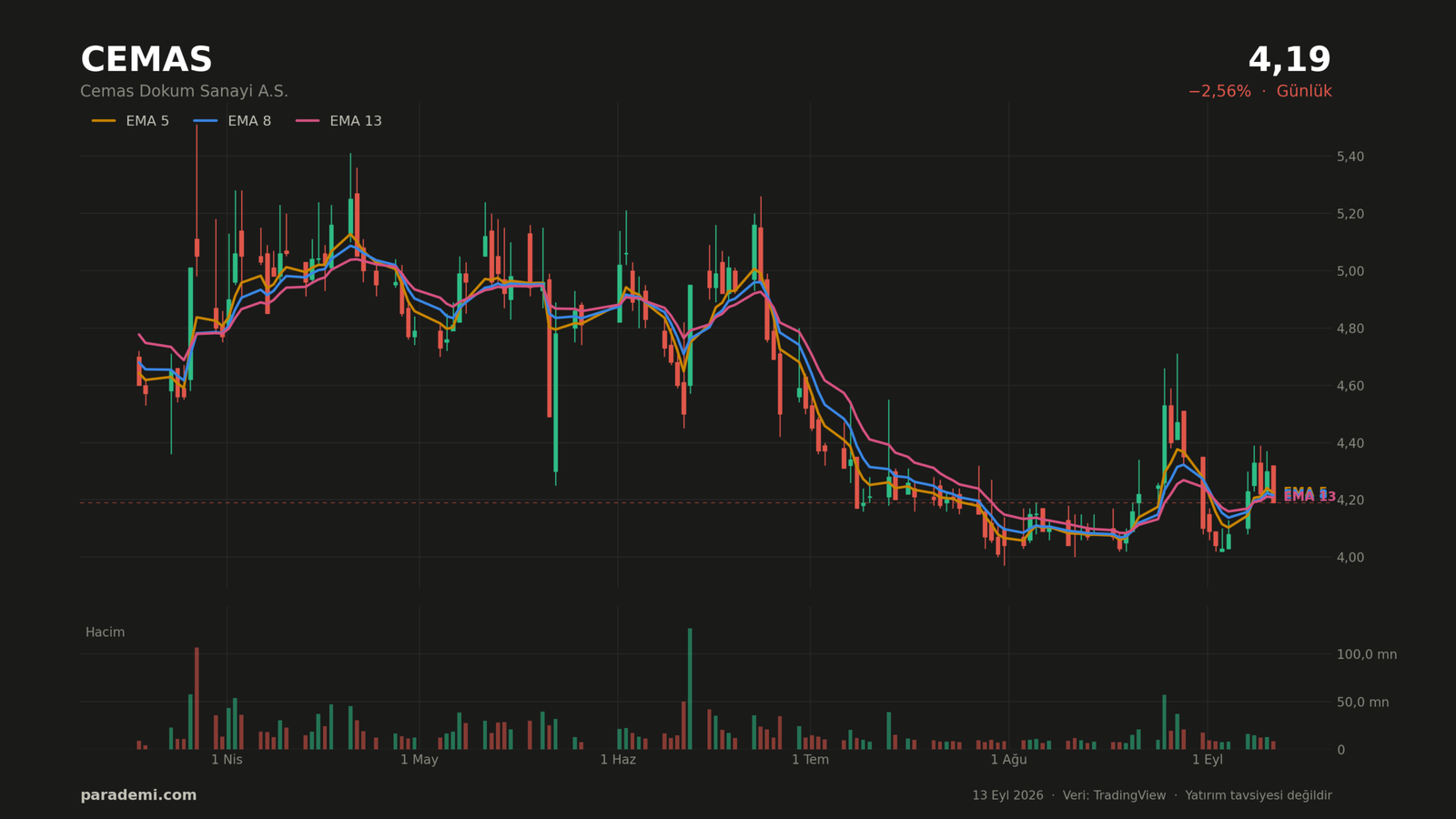
Task: Click the Yatırım tavsiyesi değildir disclaimer
Action: coord(1259,795)
